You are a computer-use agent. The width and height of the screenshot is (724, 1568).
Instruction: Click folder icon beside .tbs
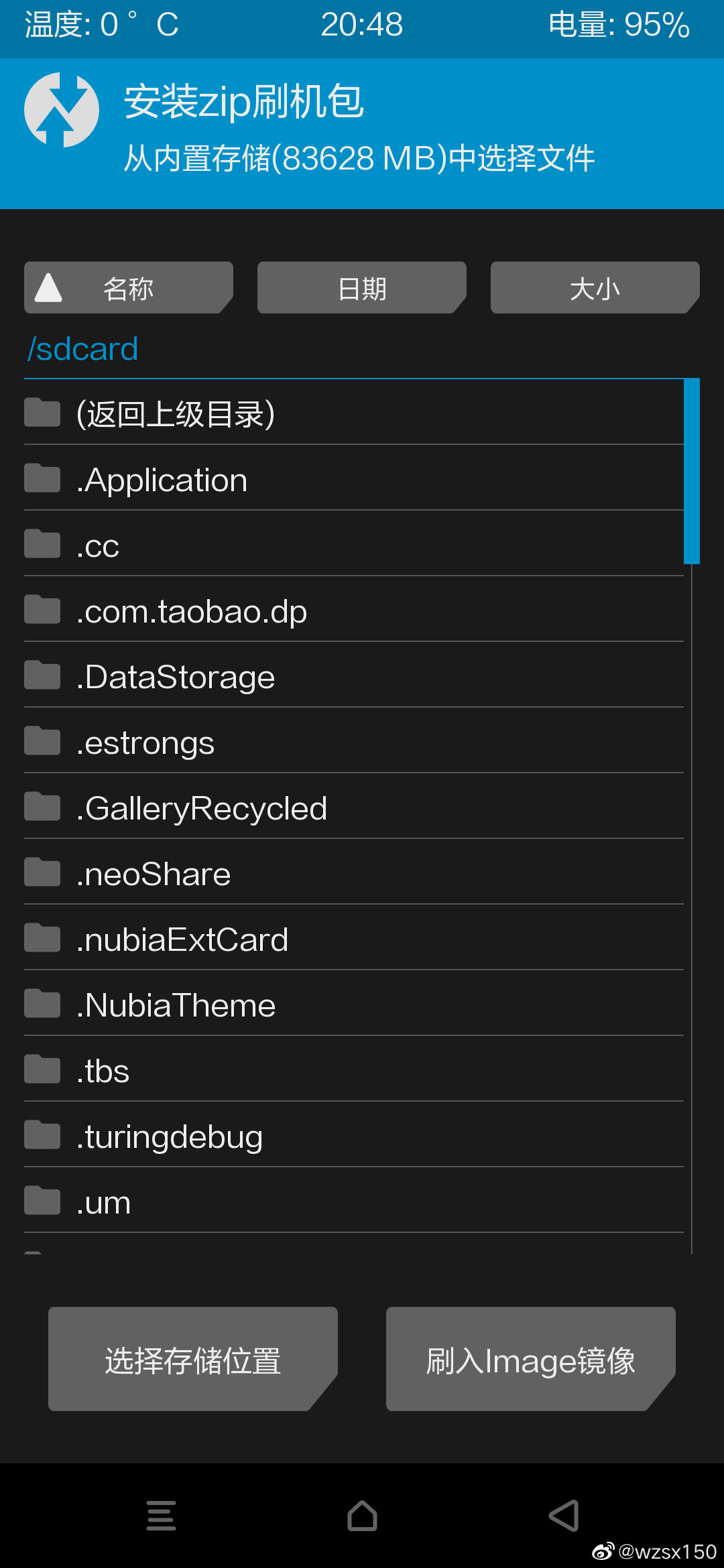(42, 1069)
